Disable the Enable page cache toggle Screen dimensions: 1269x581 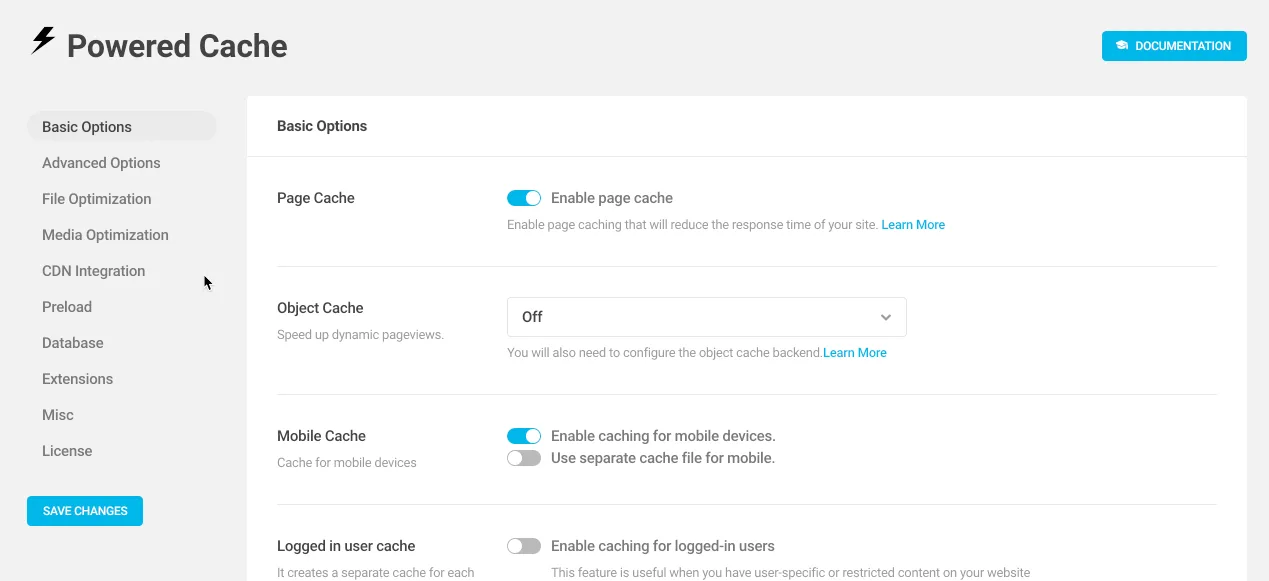523,198
